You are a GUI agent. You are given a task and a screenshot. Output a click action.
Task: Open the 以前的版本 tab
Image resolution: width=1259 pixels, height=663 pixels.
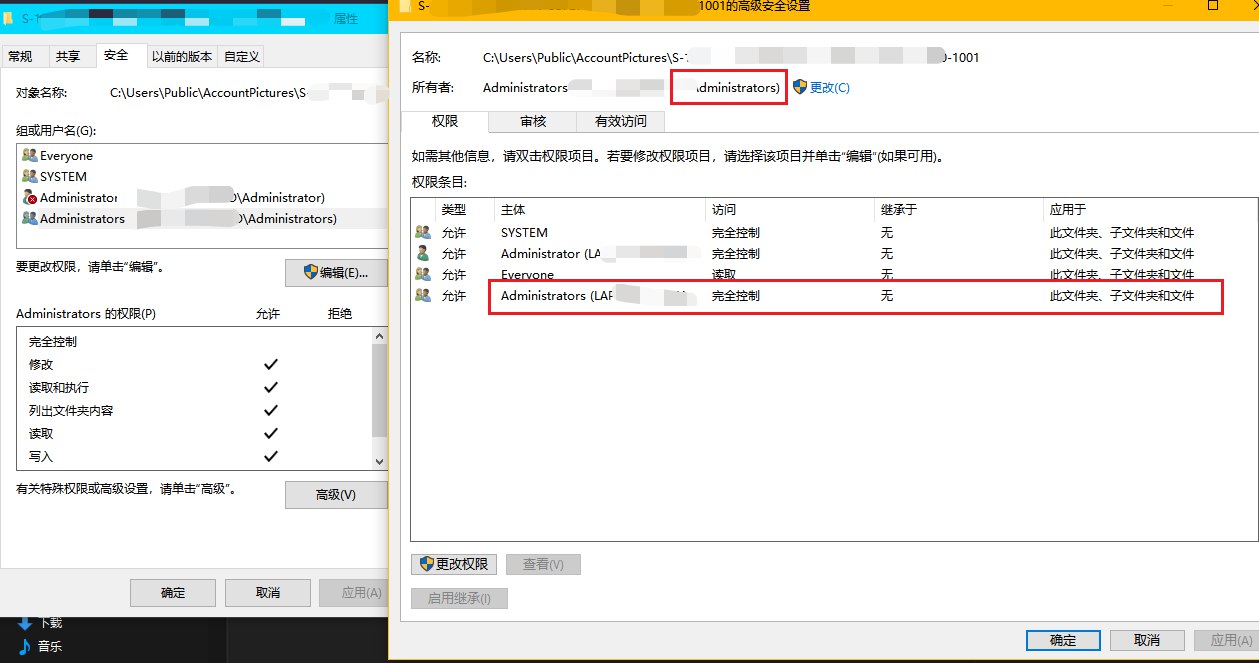[181, 57]
